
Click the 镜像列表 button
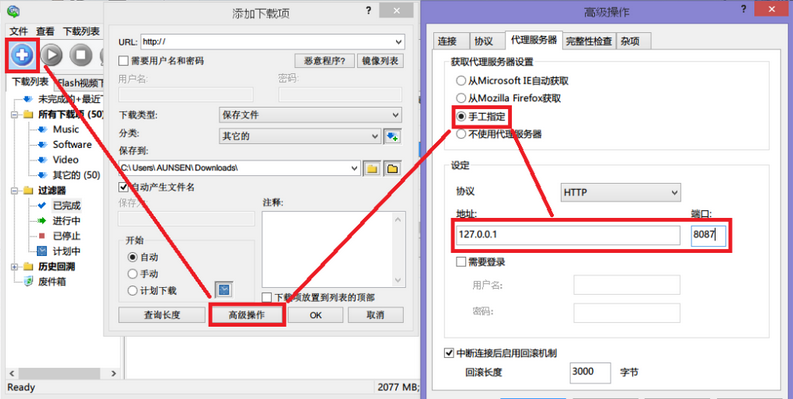click(x=380, y=61)
